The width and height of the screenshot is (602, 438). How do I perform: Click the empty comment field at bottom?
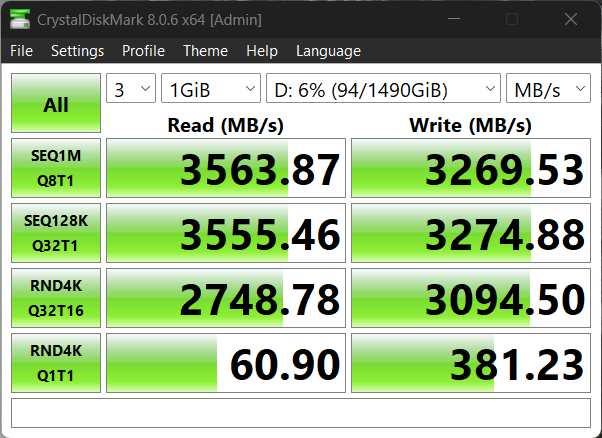click(301, 413)
